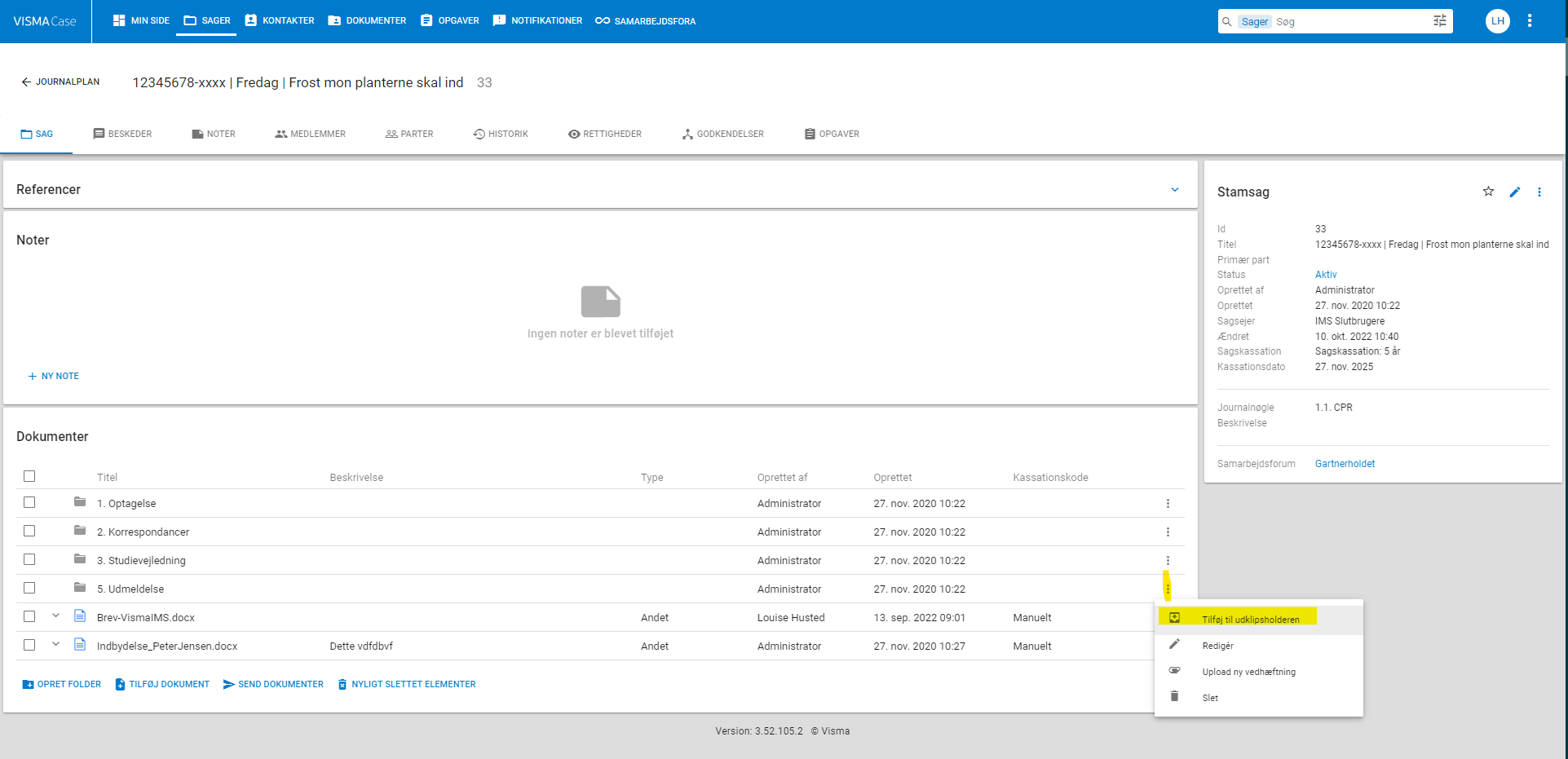Image resolution: width=1568 pixels, height=759 pixels.
Task: Click the Brev-VismaIMS.docx document icon
Action: coord(80,616)
